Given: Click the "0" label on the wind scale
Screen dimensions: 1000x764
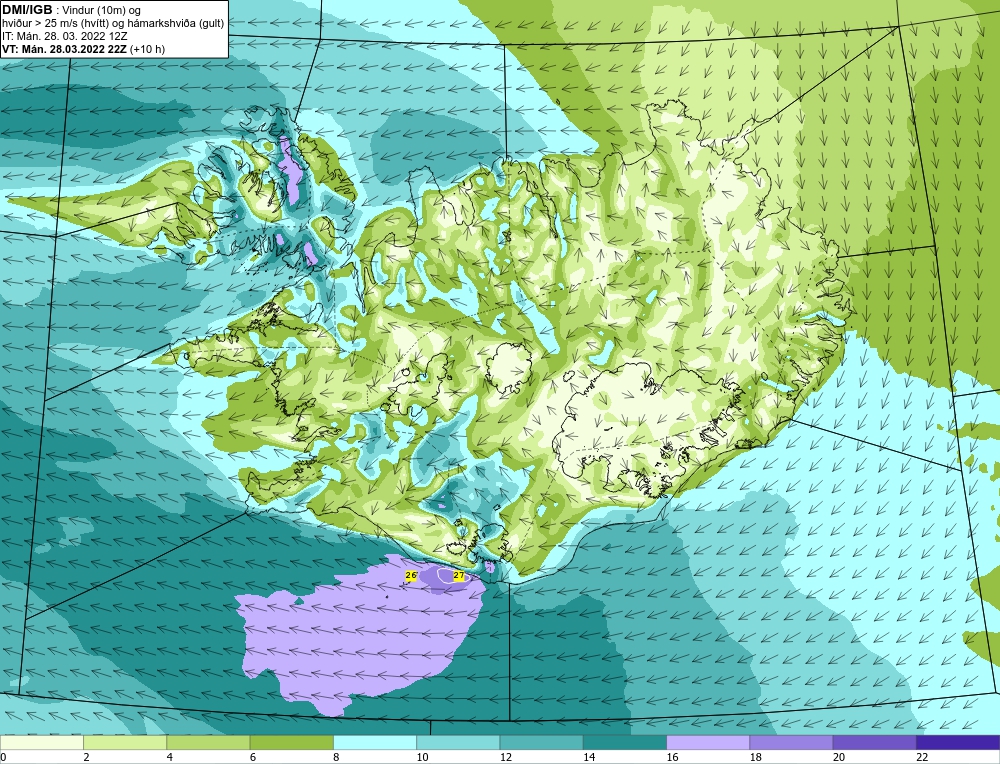Looking at the screenshot, I should [x=3, y=757].
